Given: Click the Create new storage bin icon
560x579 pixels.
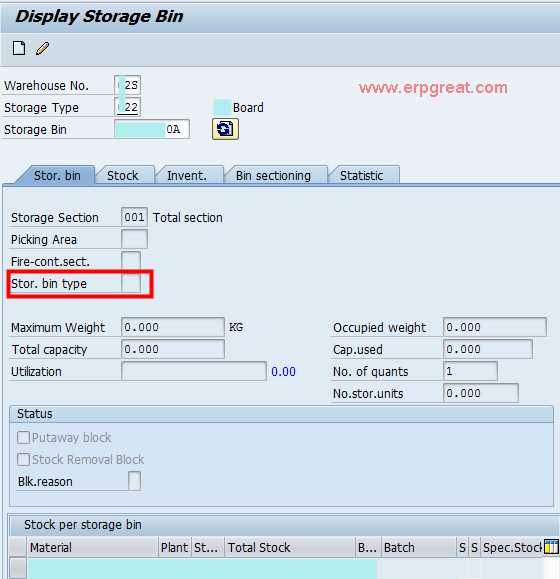Looking at the screenshot, I should [x=19, y=48].
